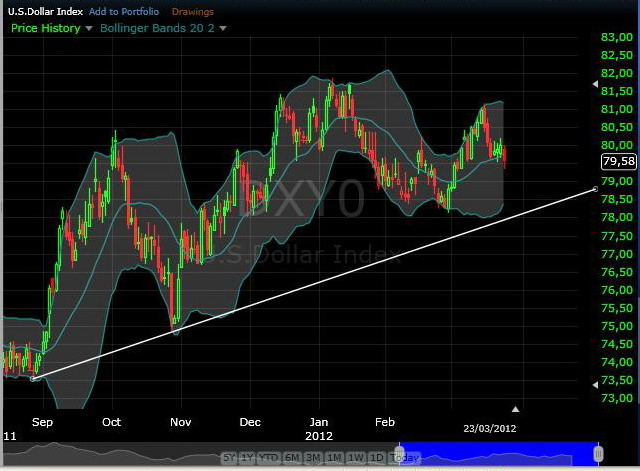Viewport: 640px width, 471px height.
Task: Click the 73,00 price axis label
Action: tap(617, 398)
